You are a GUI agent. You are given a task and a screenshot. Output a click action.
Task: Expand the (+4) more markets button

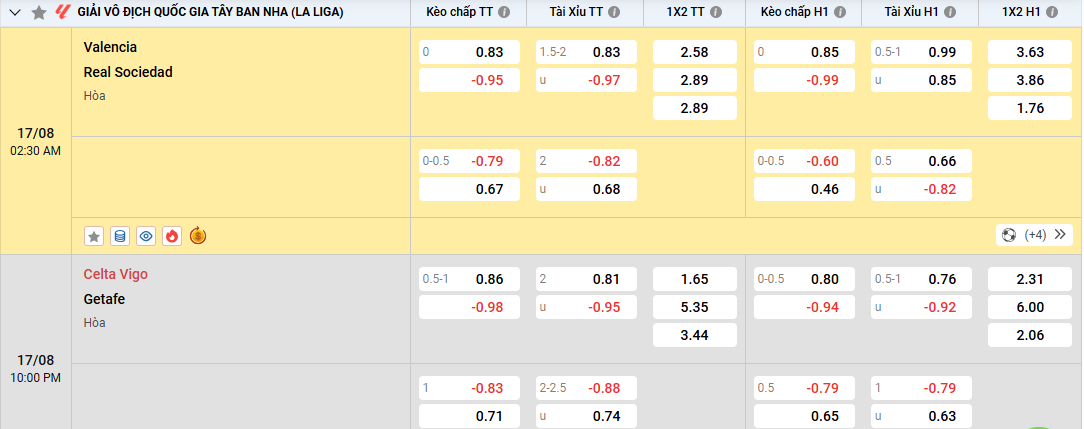click(1035, 235)
